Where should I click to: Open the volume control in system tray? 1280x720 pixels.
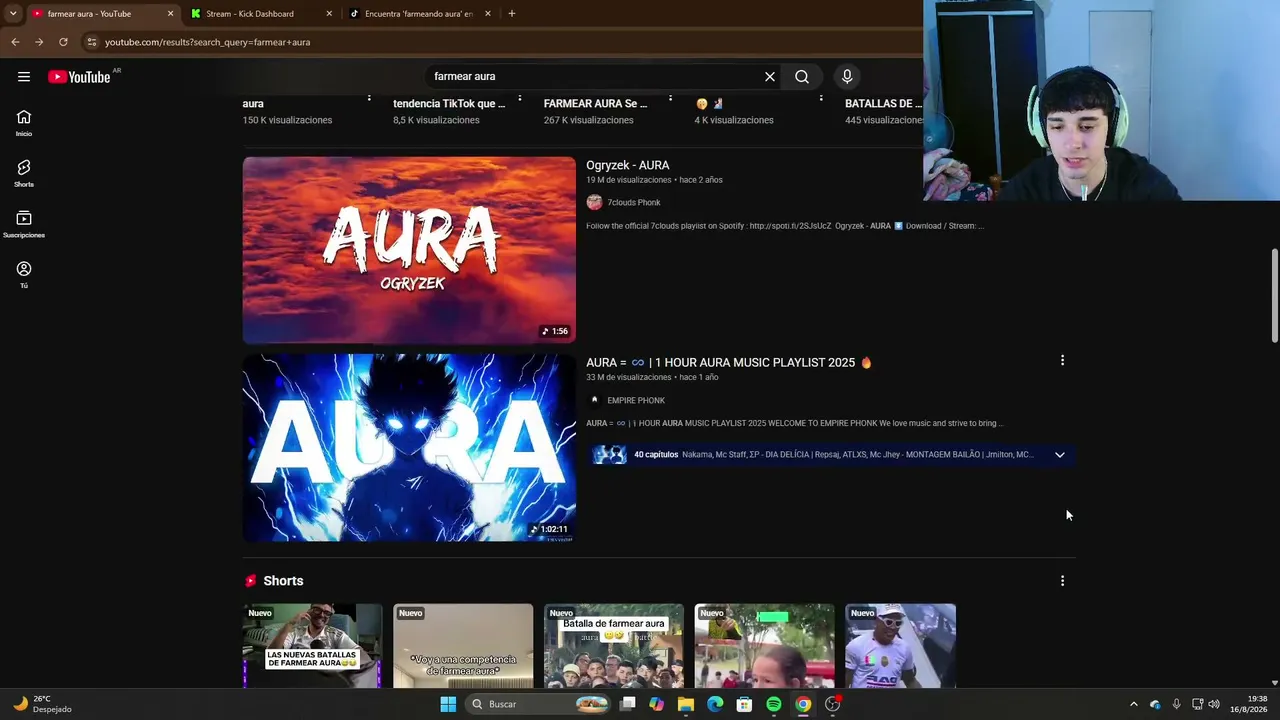(1214, 704)
